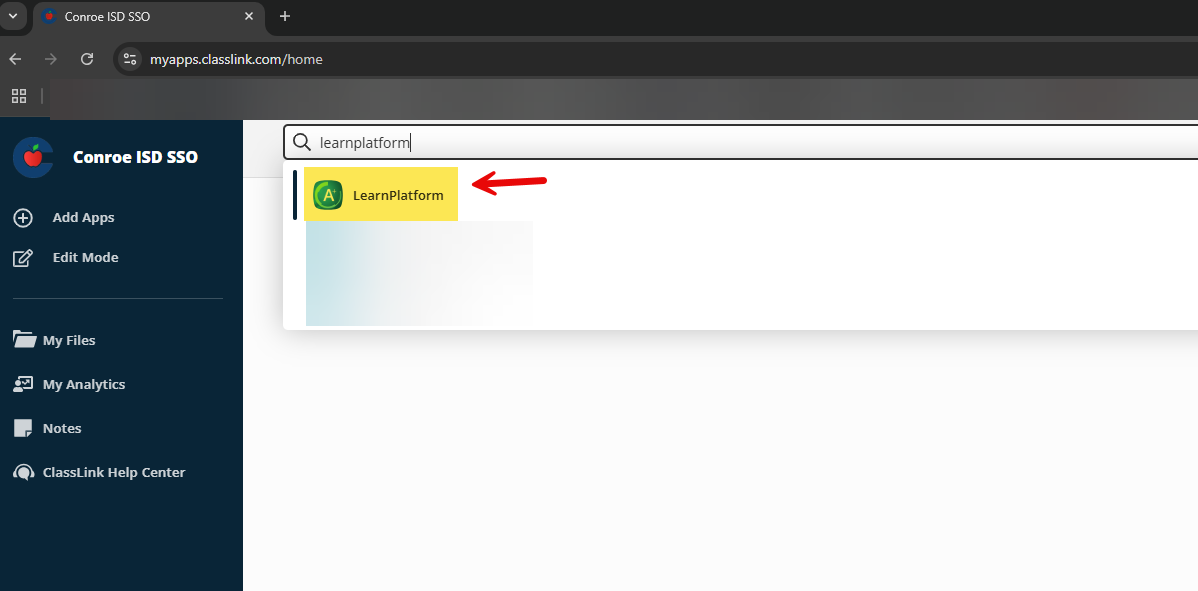Go back using browser back arrow

click(15, 59)
